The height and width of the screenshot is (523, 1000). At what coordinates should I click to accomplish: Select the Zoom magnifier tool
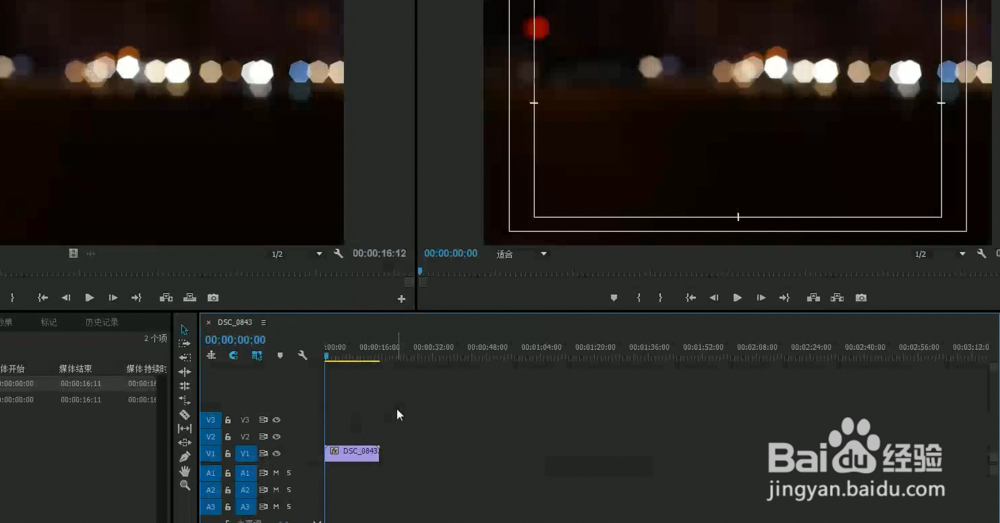coord(184,485)
